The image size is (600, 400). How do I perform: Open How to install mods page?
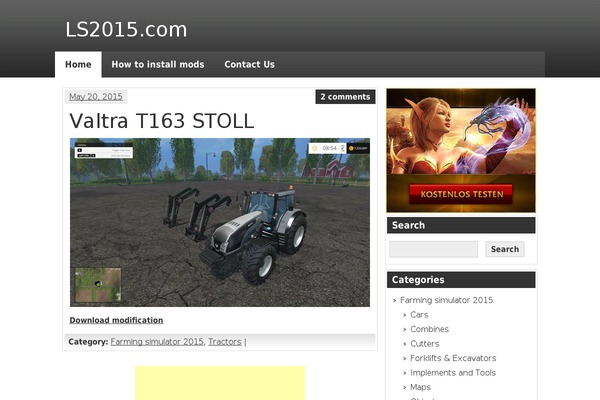click(158, 64)
